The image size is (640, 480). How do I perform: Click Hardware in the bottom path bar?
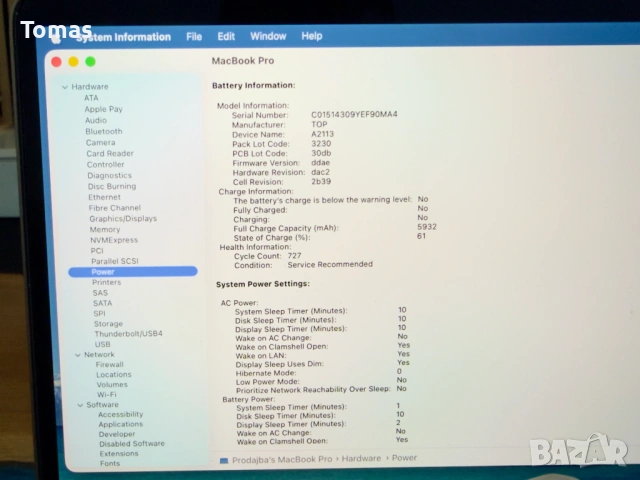click(x=361, y=459)
